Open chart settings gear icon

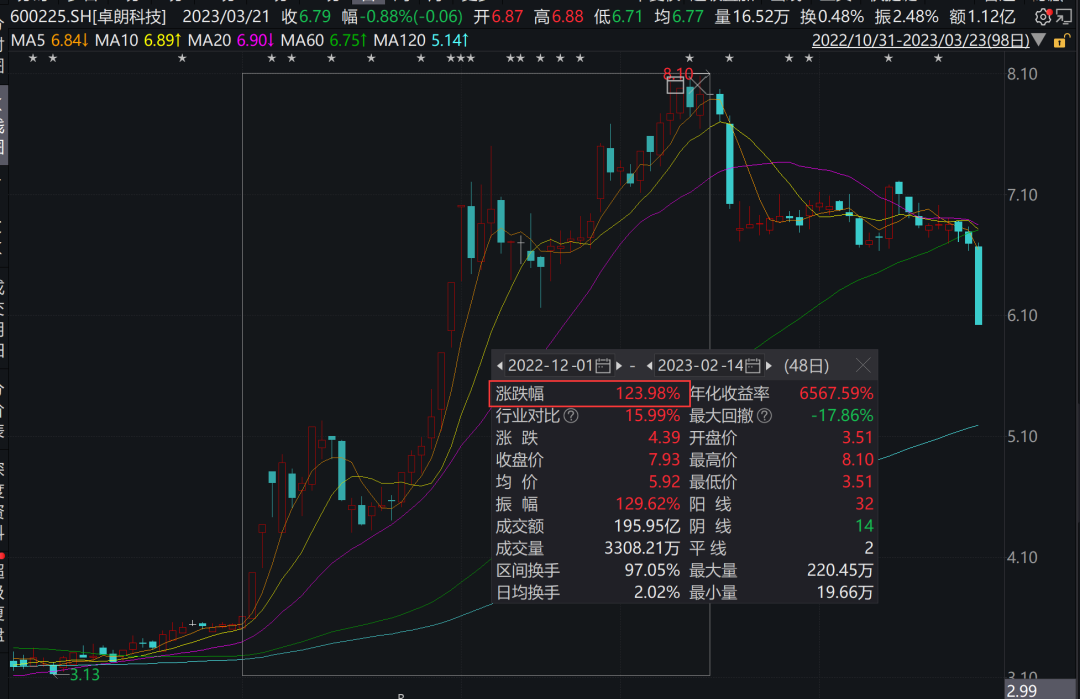click(1043, 17)
